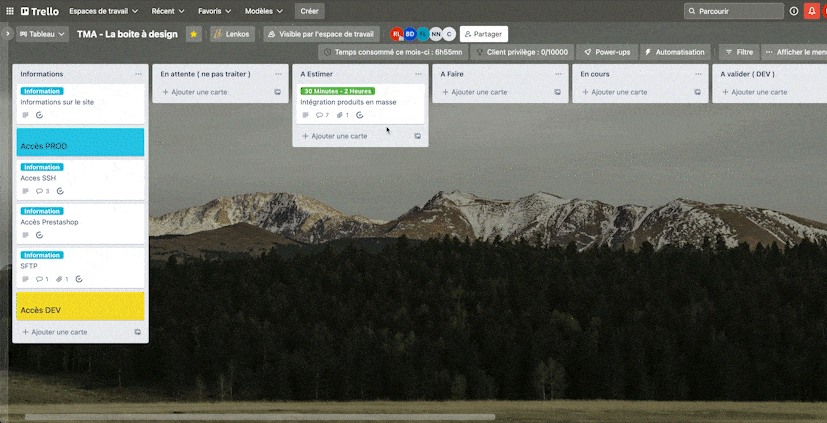Open the apps grid menu icon
Screen dimensions: 827x423
click(9, 11)
